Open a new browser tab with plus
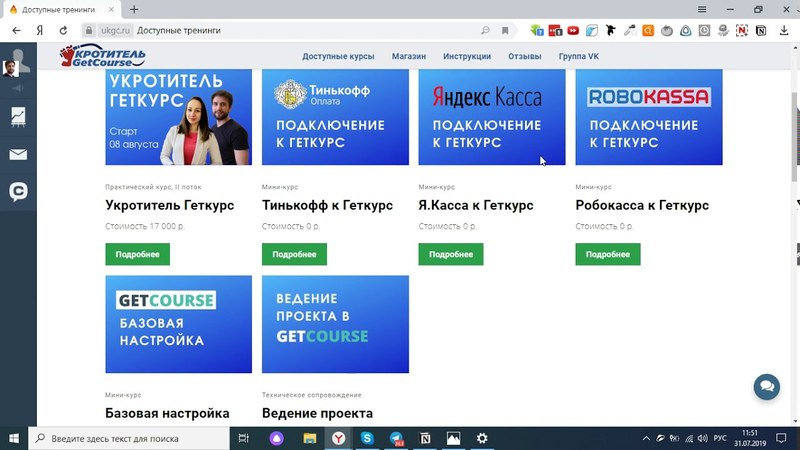The image size is (800, 450). pyautogui.click(x=134, y=9)
